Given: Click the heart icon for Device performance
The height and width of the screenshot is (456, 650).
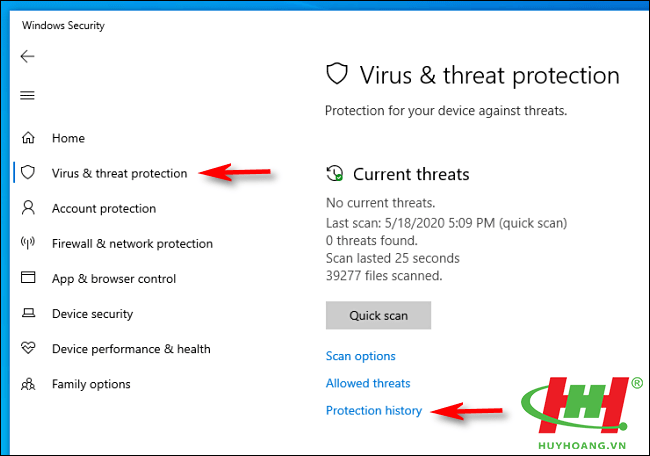Looking at the screenshot, I should pos(28,348).
